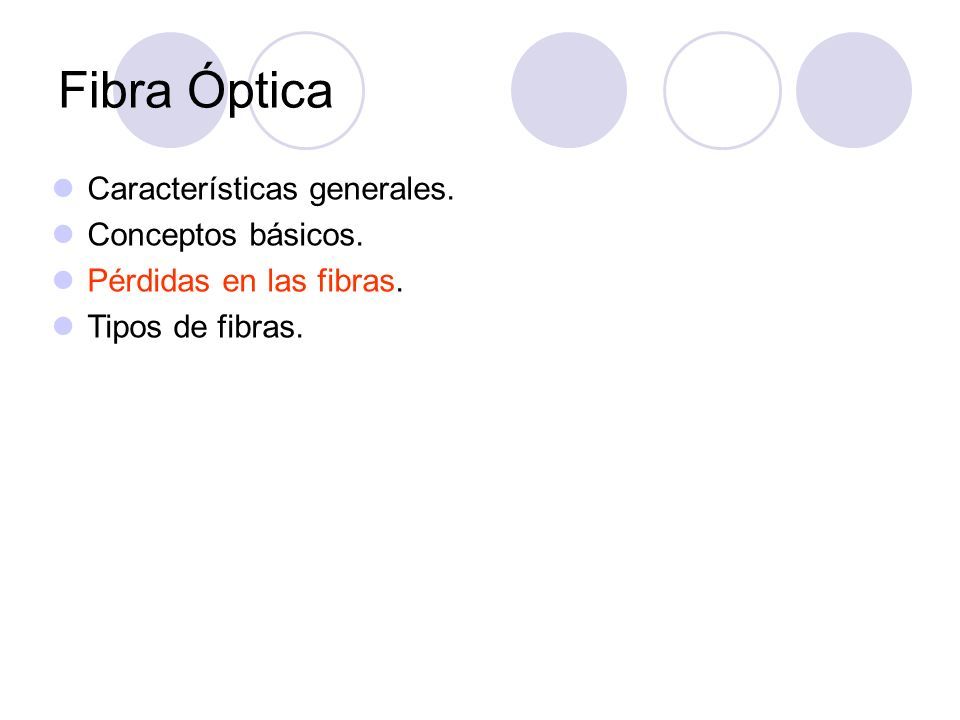This screenshot has height=720, width=960.
Task: Select the "Características generales." line
Action: tap(271, 189)
